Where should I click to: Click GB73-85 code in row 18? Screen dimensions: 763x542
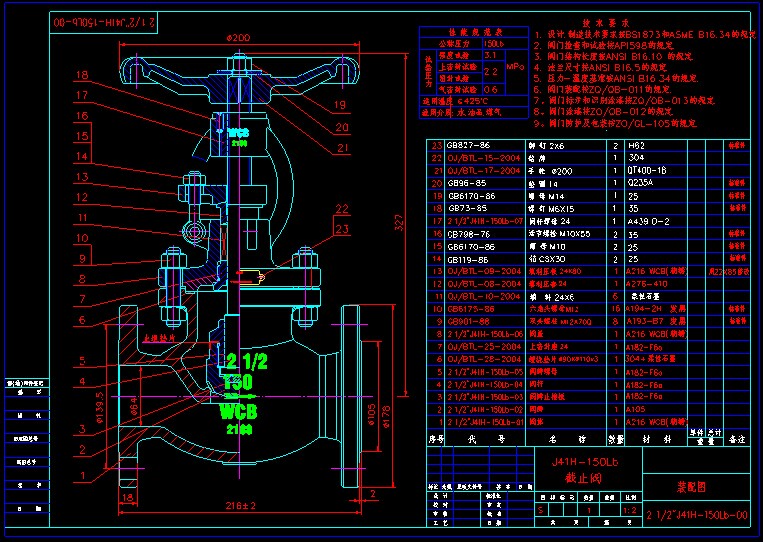point(467,208)
